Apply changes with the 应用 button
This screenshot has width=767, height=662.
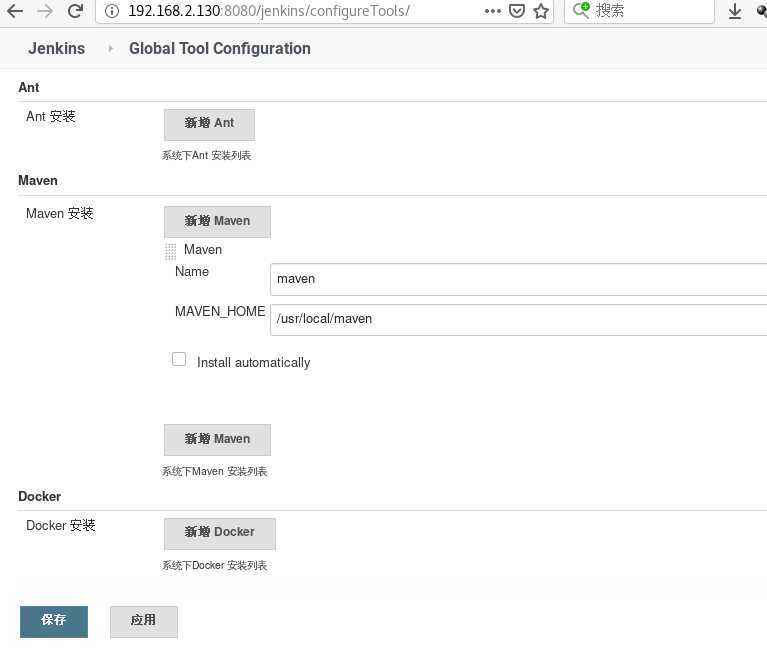coord(144,621)
